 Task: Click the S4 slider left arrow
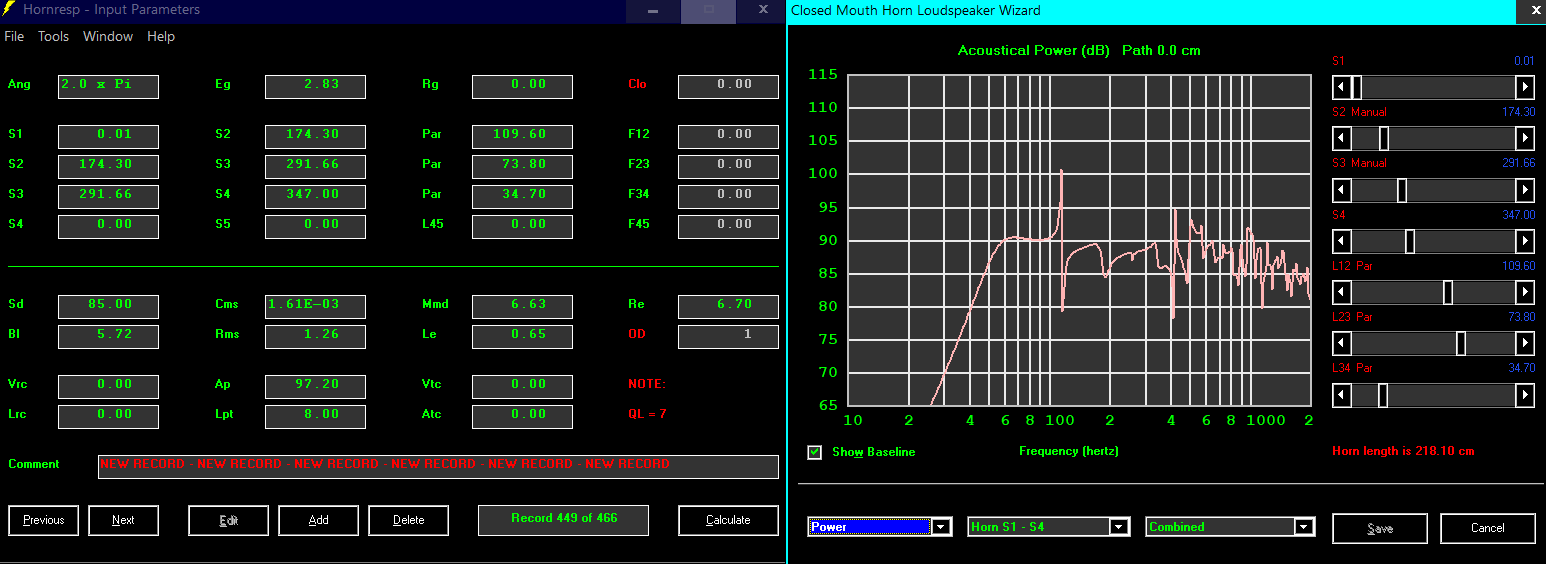(x=1342, y=241)
